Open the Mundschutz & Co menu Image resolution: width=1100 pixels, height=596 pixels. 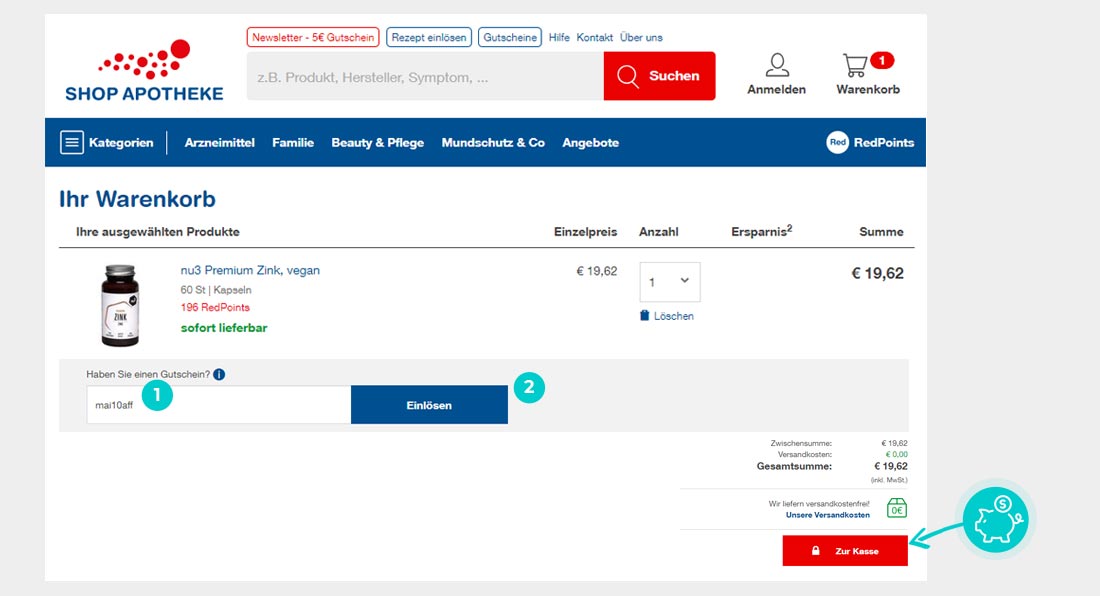pos(493,142)
